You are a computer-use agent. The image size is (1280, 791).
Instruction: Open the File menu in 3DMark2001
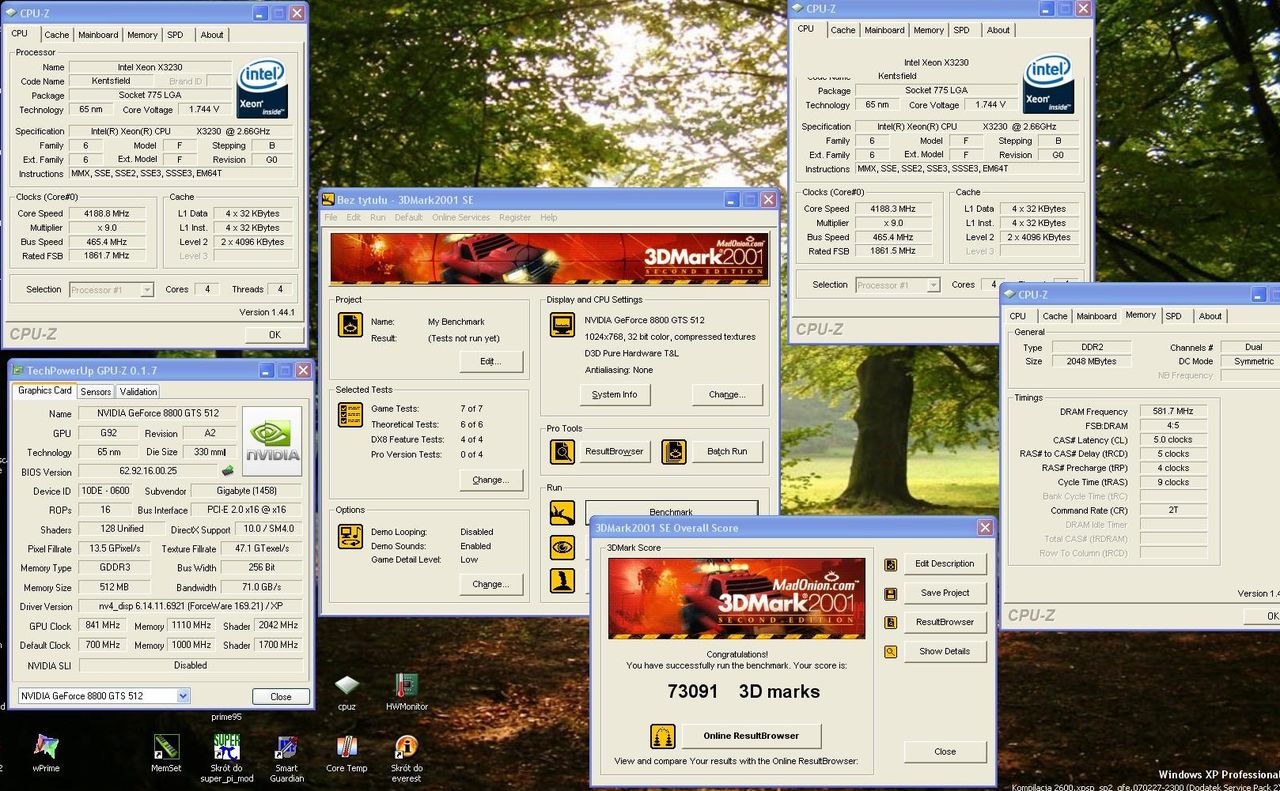click(x=330, y=217)
